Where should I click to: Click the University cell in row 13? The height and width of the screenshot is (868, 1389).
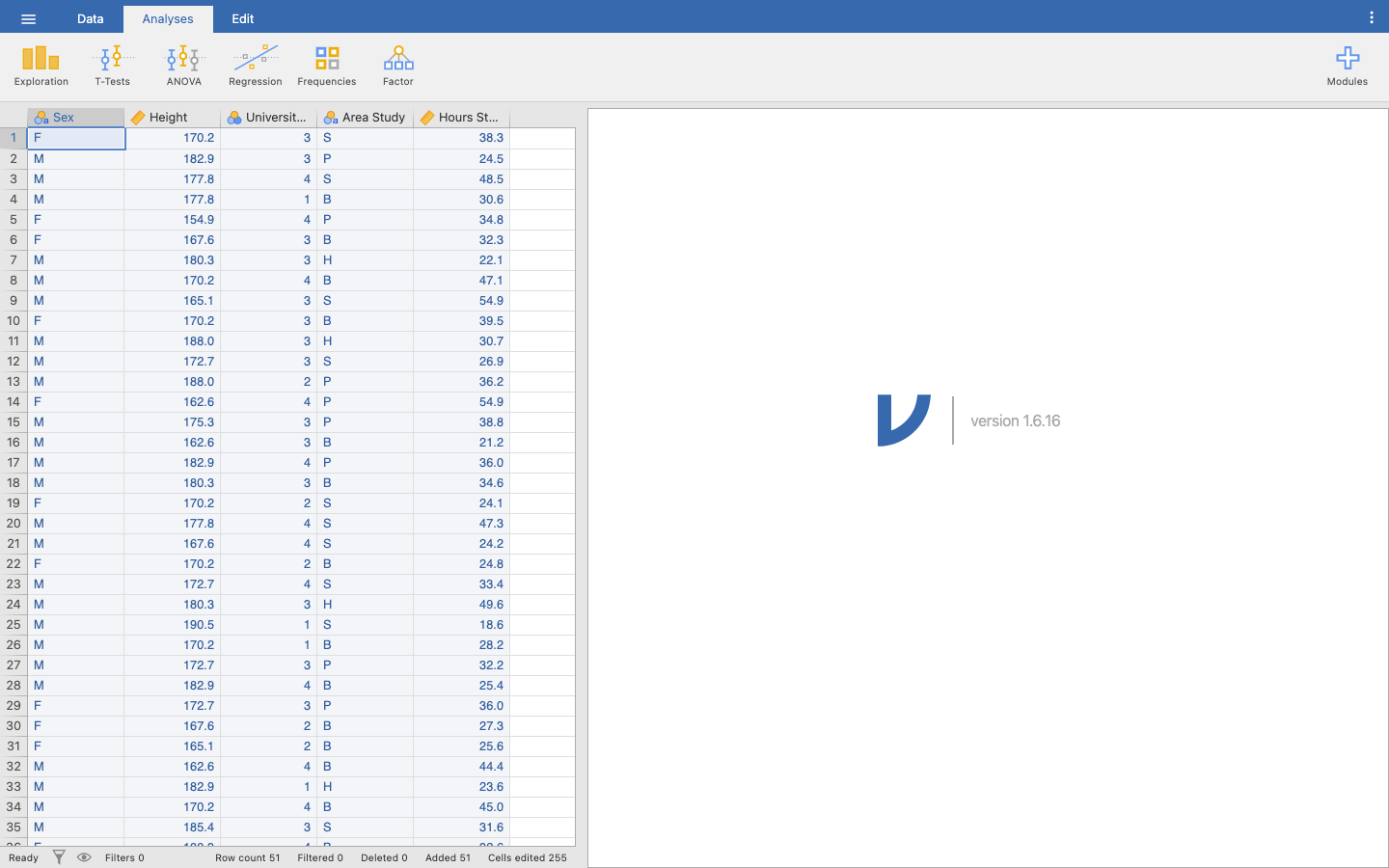click(269, 382)
